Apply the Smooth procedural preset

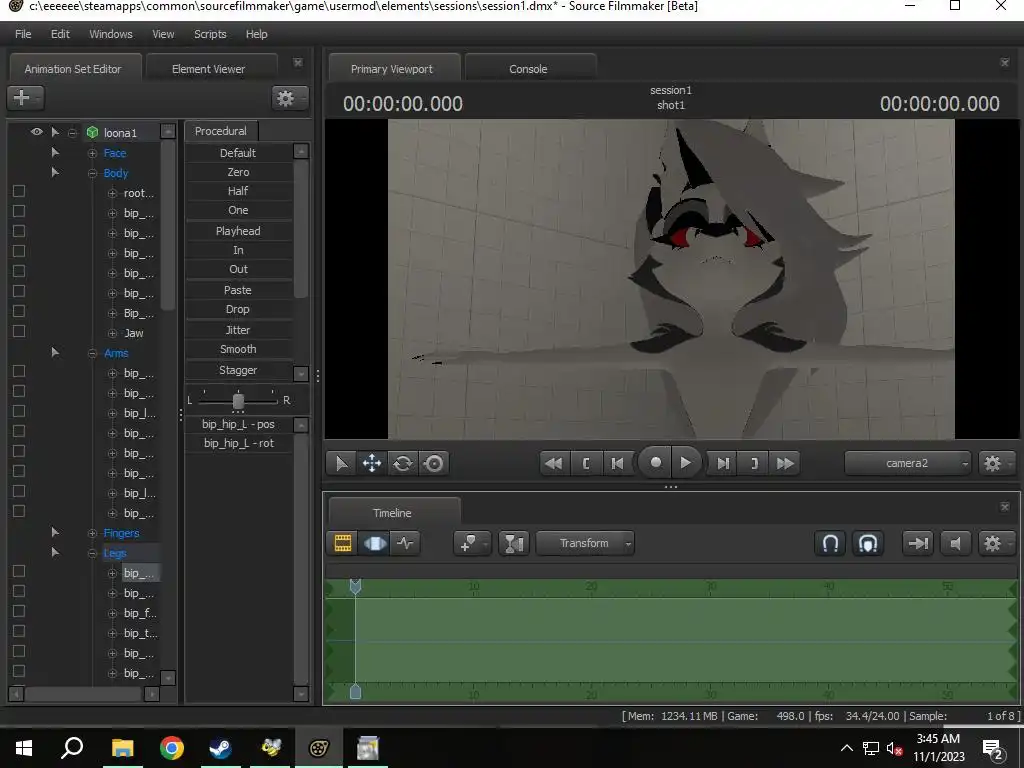(x=238, y=349)
